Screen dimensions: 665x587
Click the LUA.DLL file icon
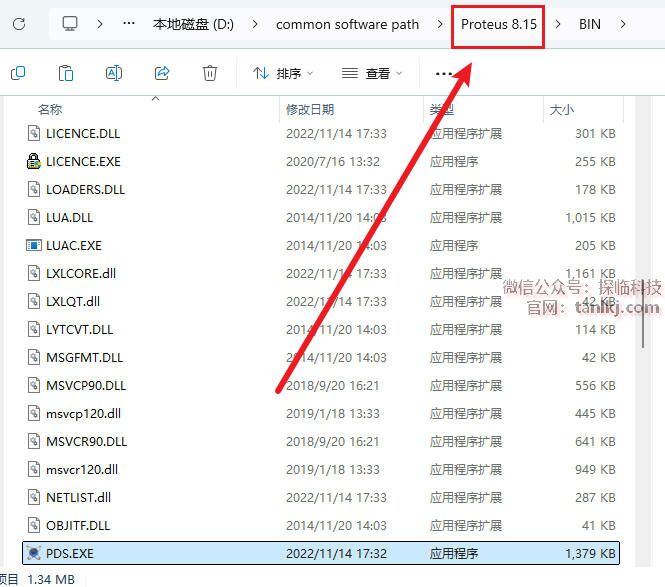(x=34, y=218)
